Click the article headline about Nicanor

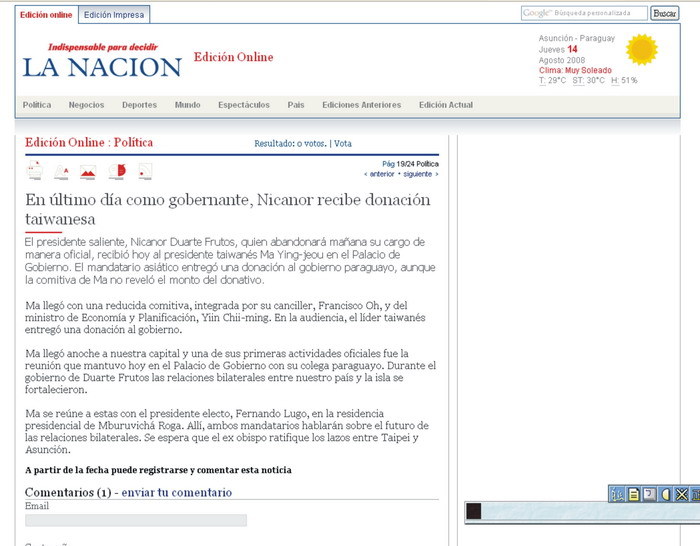click(x=228, y=209)
